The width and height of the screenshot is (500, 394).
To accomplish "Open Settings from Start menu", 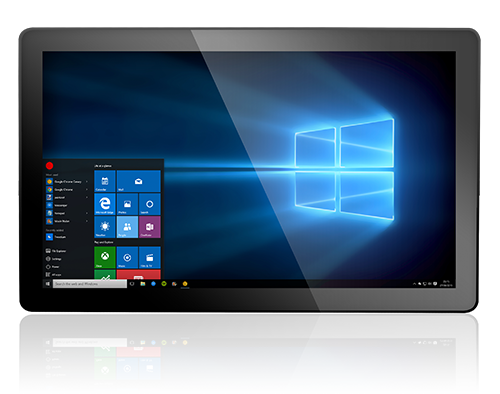I will tap(54, 259).
